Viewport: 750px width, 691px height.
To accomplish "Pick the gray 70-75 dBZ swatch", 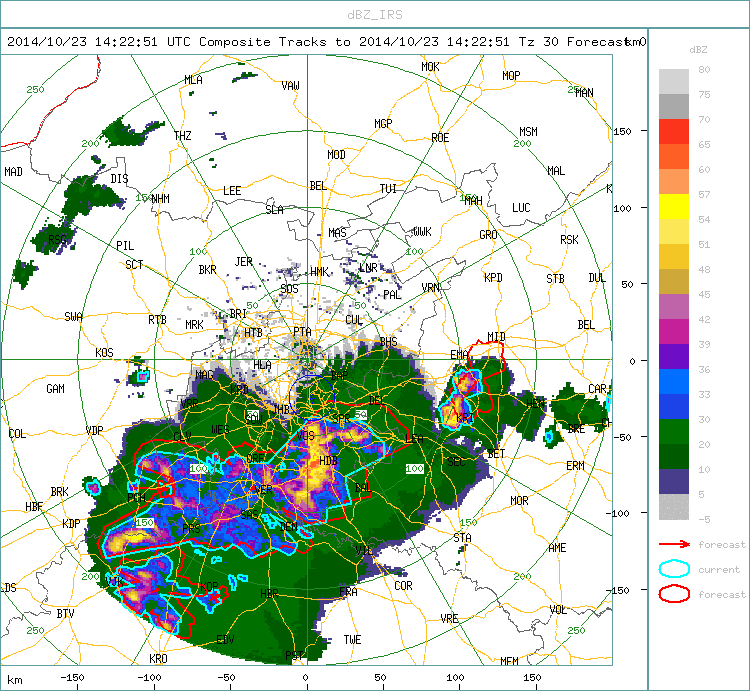I will [x=674, y=106].
